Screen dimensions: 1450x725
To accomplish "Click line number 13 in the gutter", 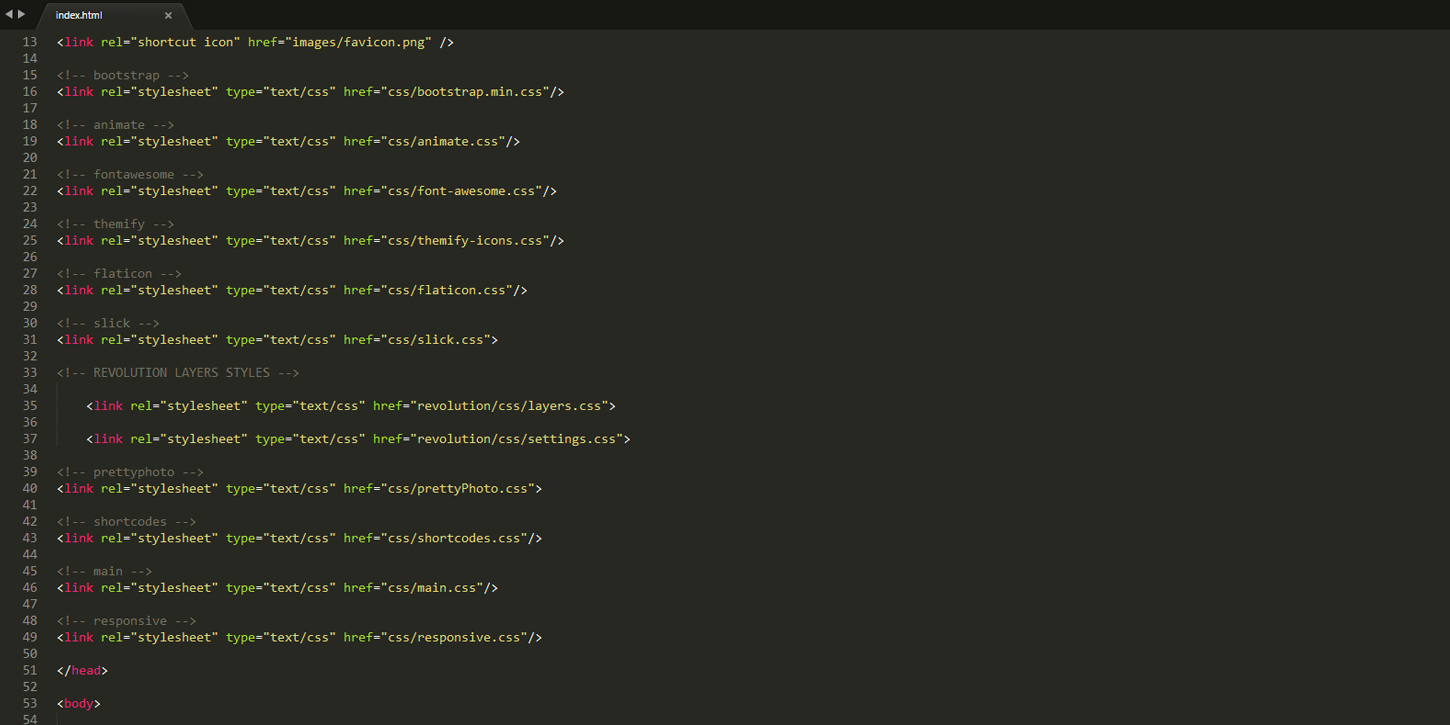I will 29,42.
